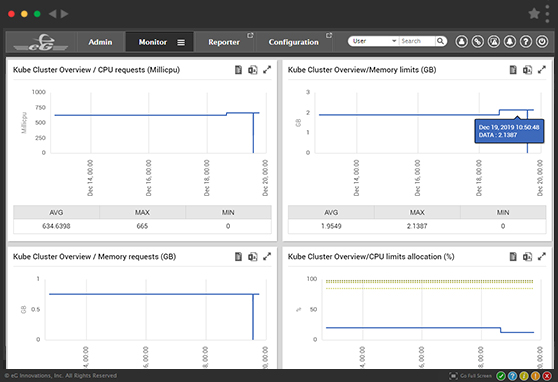Screen dimensions: 558x382
Task: Click the red X critical status icon
Action: coord(547,376)
